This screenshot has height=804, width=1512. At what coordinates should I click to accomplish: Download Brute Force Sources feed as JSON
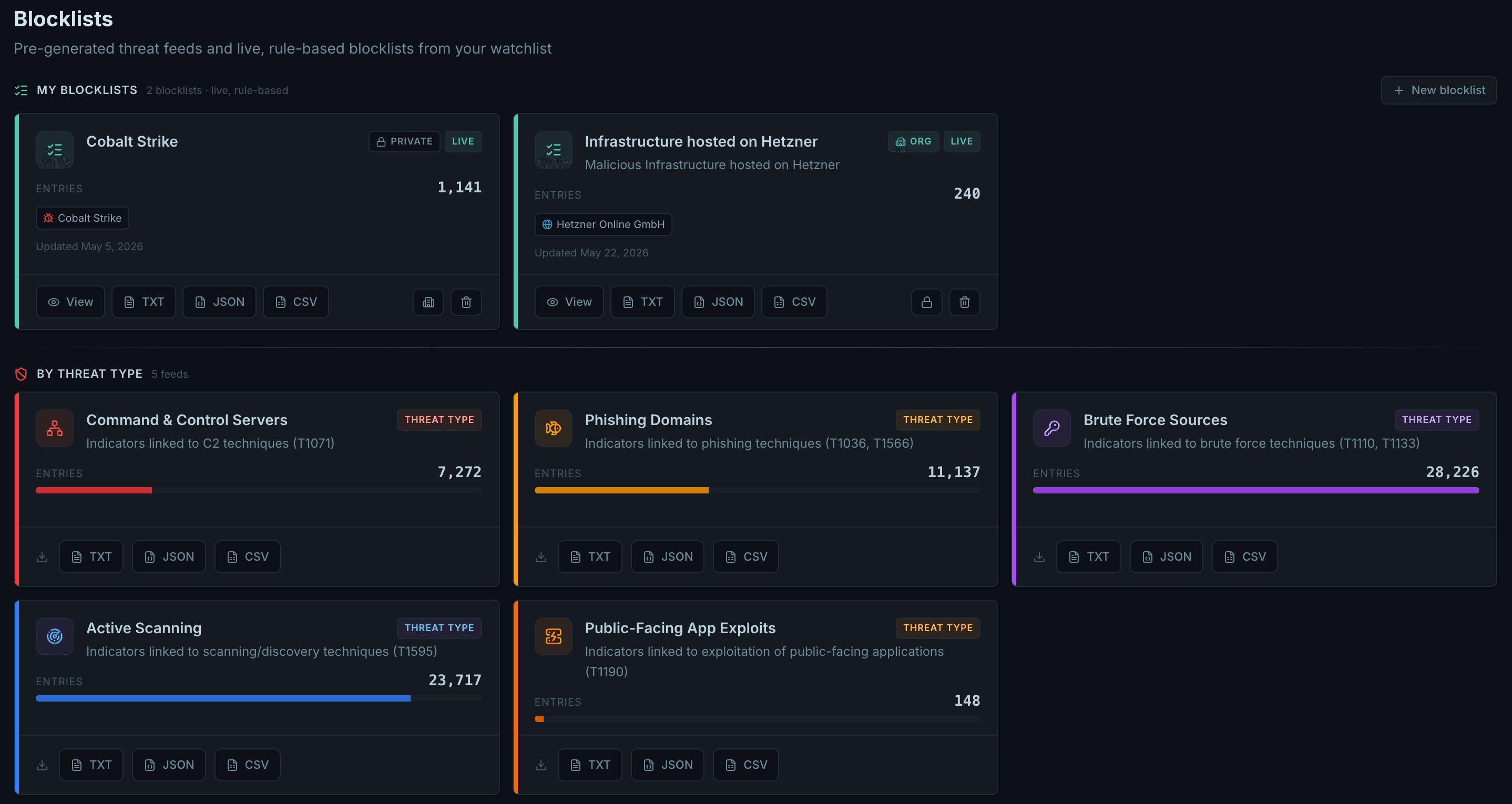coord(1166,557)
